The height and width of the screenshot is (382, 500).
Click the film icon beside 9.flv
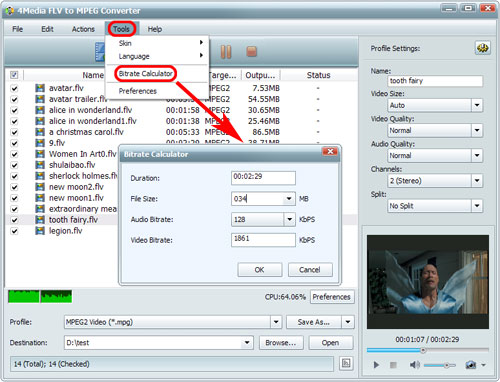(40, 143)
